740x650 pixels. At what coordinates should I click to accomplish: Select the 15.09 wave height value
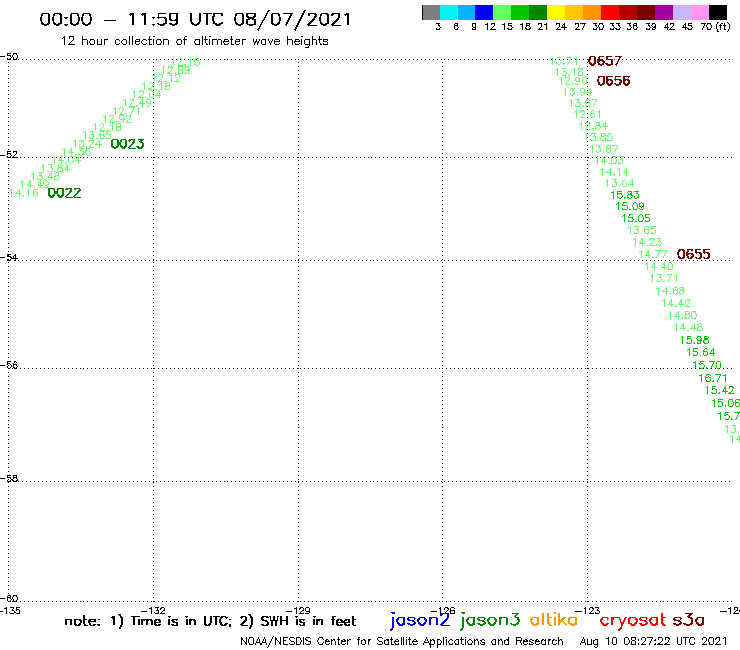point(630,206)
